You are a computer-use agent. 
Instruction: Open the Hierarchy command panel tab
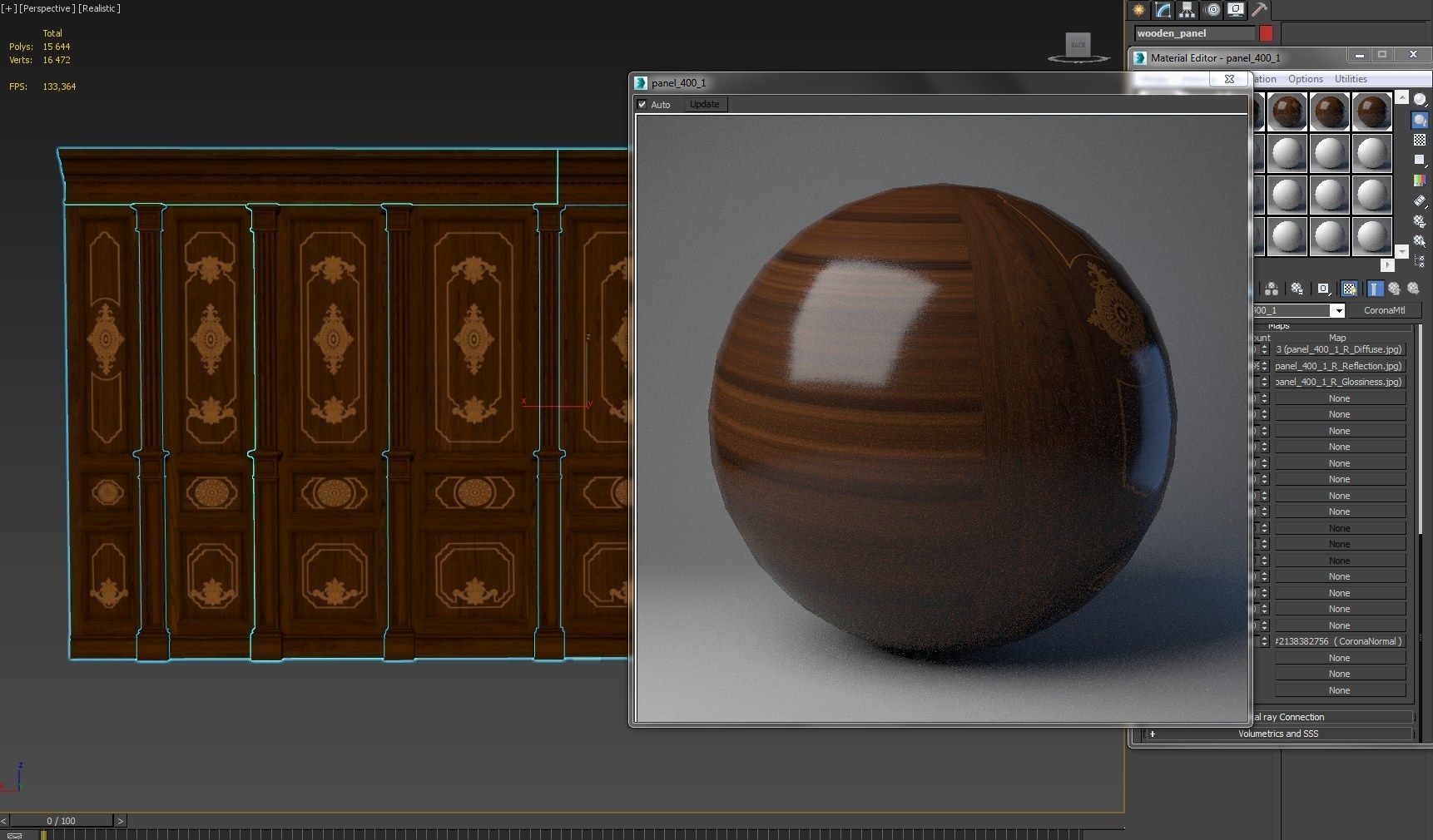coord(1187,10)
